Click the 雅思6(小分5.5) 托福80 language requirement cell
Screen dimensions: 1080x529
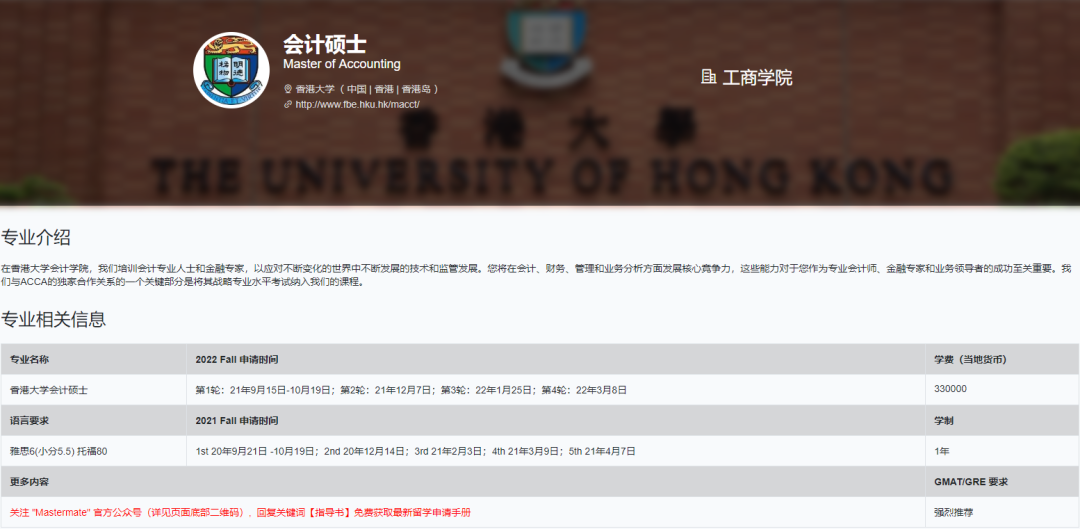58,451
